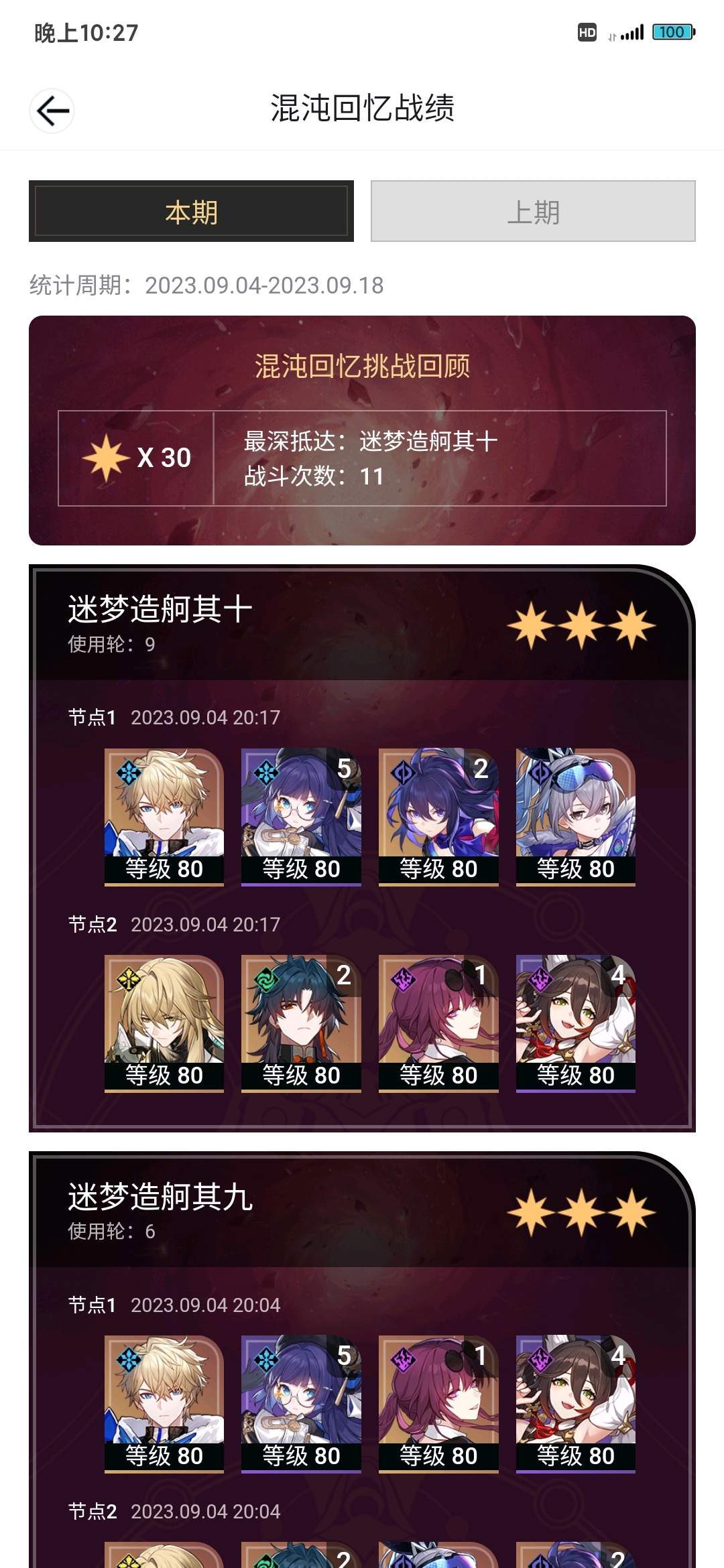Tap the back arrow icon
This screenshot has width=724, height=1568.
(52, 111)
